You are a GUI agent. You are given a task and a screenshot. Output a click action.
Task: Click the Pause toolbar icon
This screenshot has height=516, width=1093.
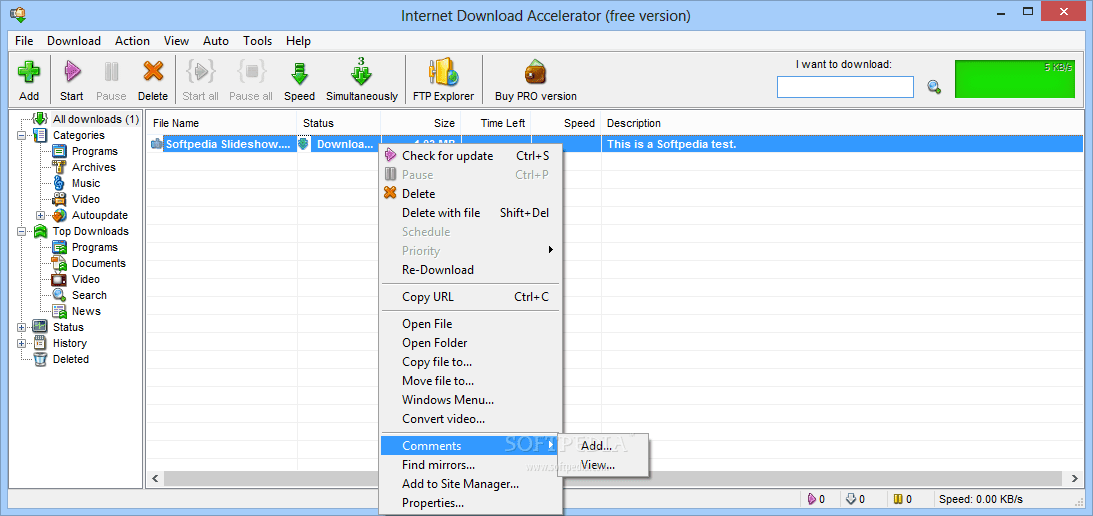[x=111, y=73]
